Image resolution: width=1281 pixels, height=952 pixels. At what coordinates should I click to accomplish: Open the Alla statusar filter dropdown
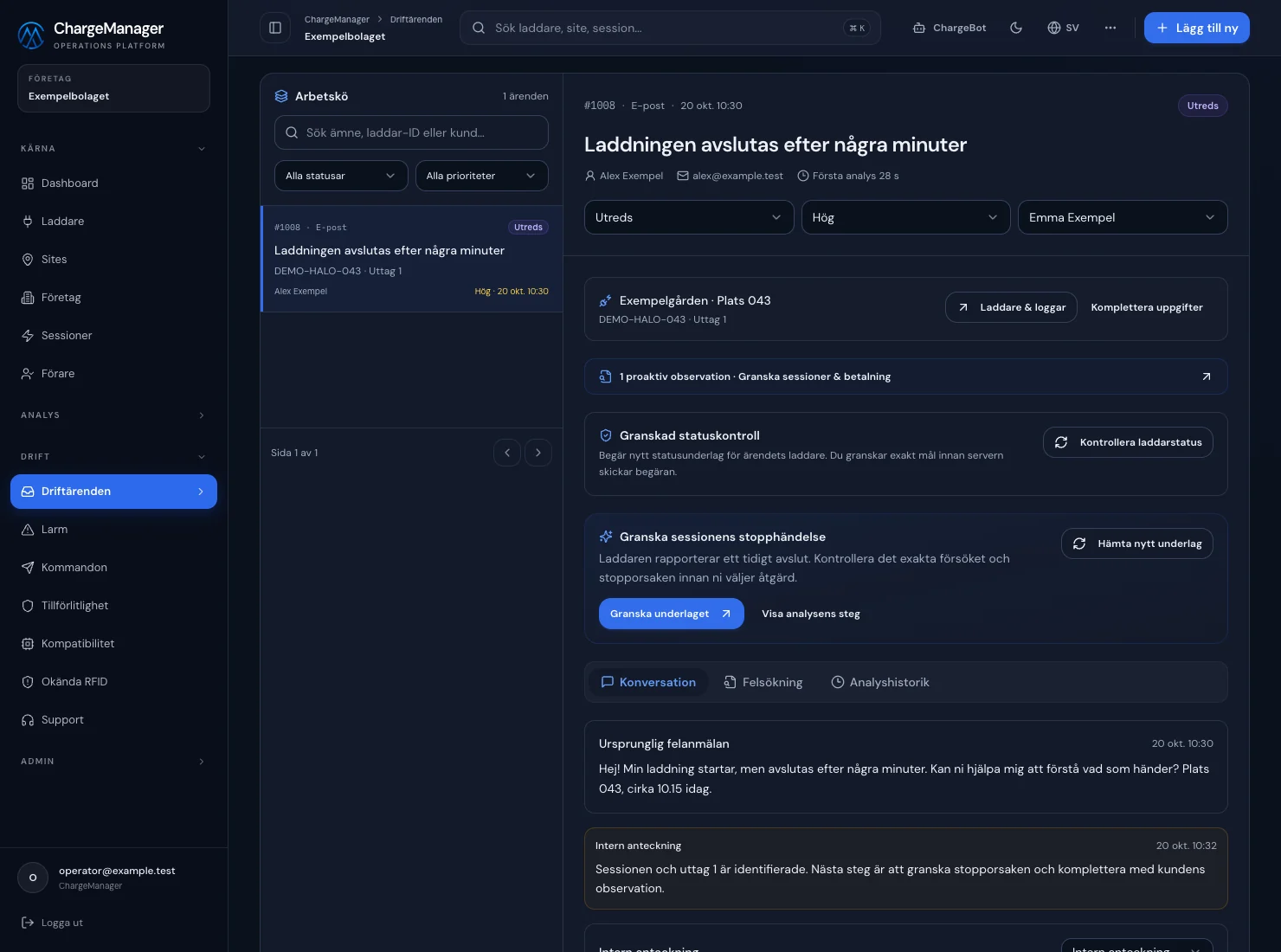click(341, 176)
